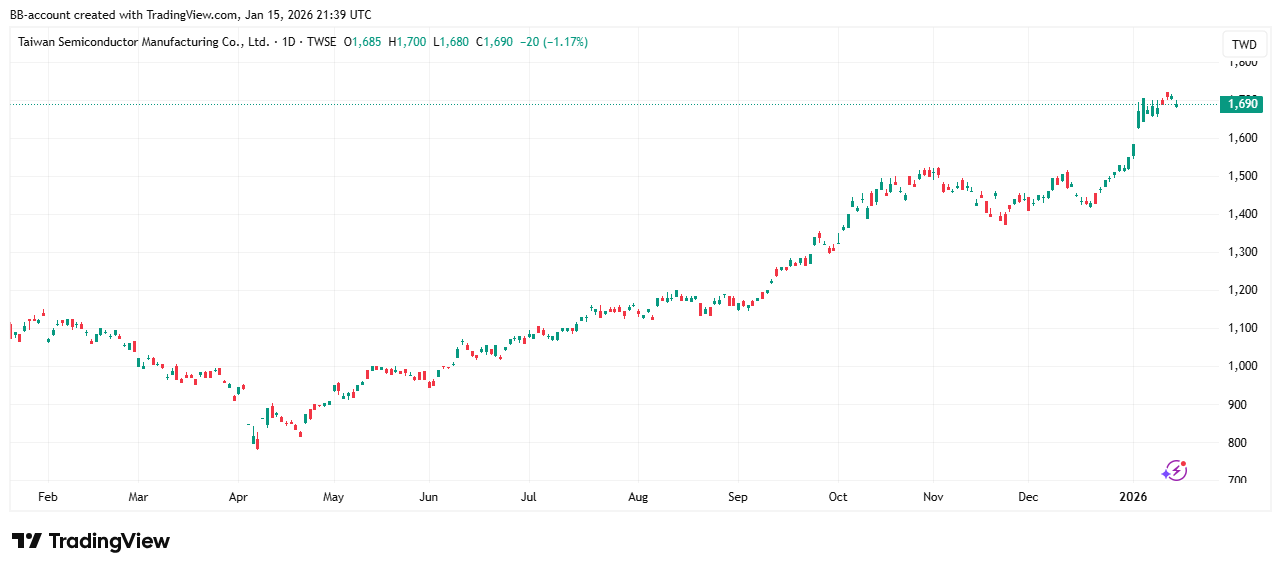Click the −20 (−1.17%) change value
1281x571 pixels.
553,42
